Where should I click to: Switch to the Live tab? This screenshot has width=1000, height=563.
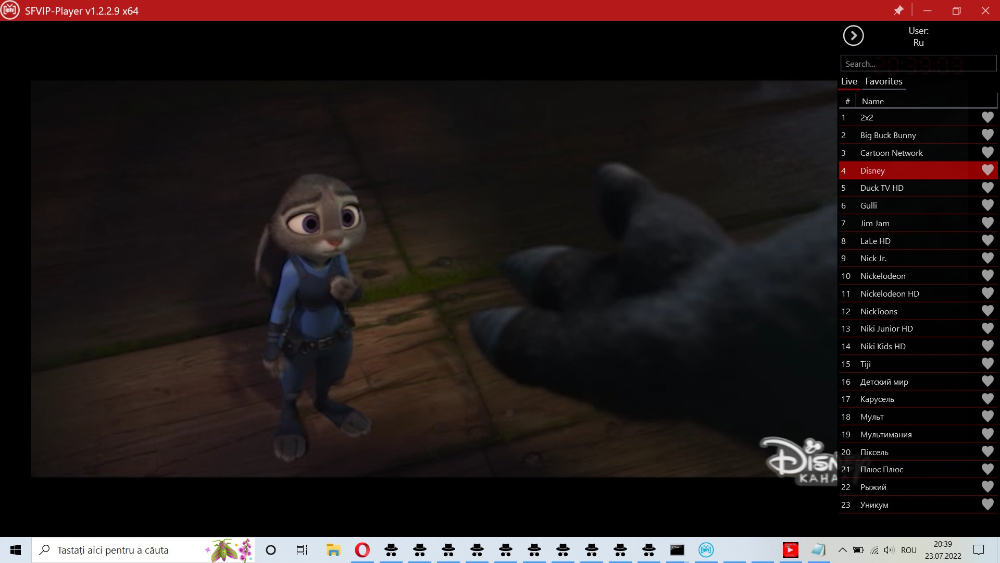click(849, 82)
